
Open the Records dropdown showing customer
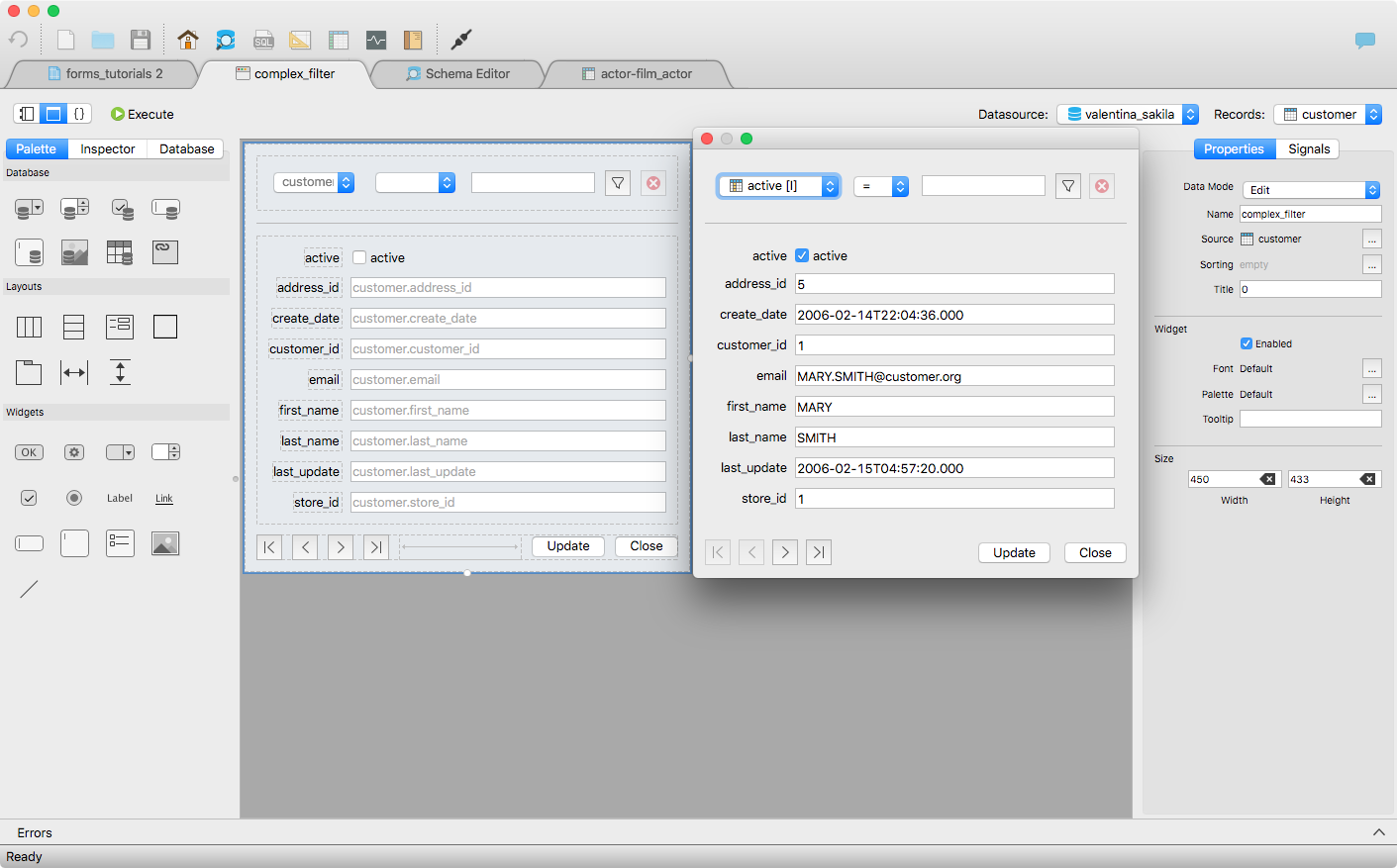pyautogui.click(x=1328, y=114)
